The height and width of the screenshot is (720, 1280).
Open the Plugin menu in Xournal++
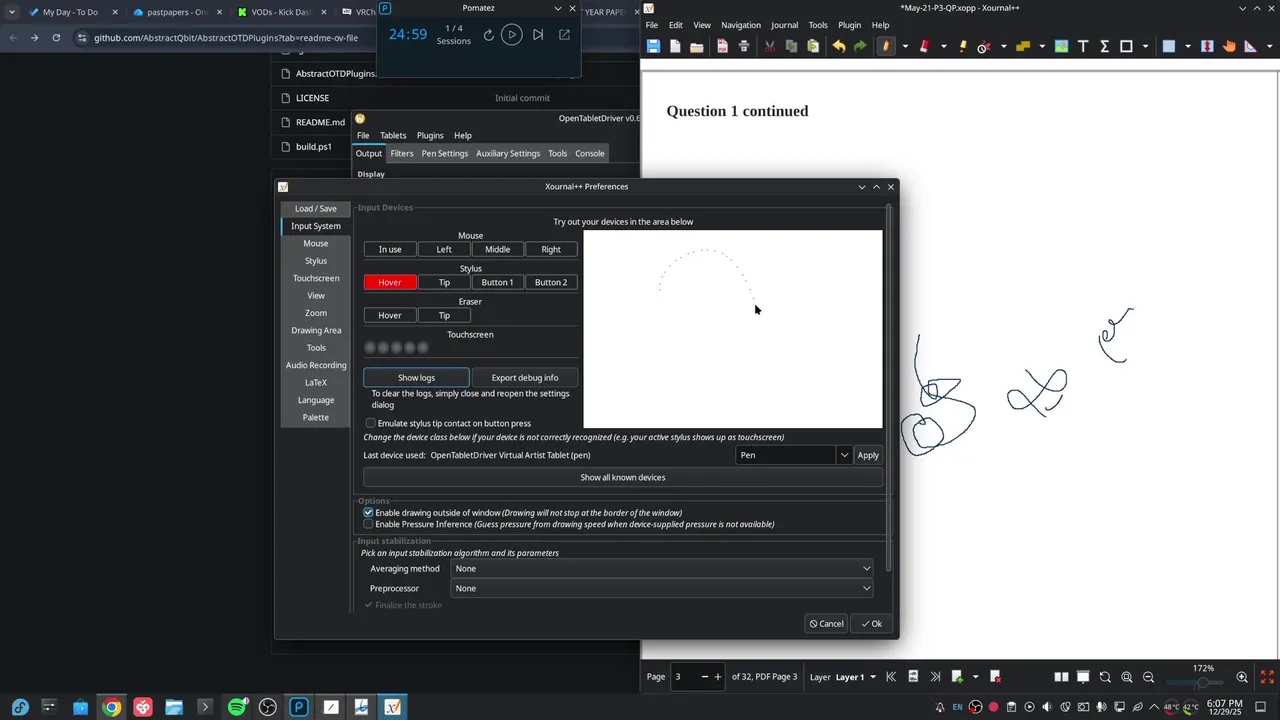pyautogui.click(x=849, y=25)
